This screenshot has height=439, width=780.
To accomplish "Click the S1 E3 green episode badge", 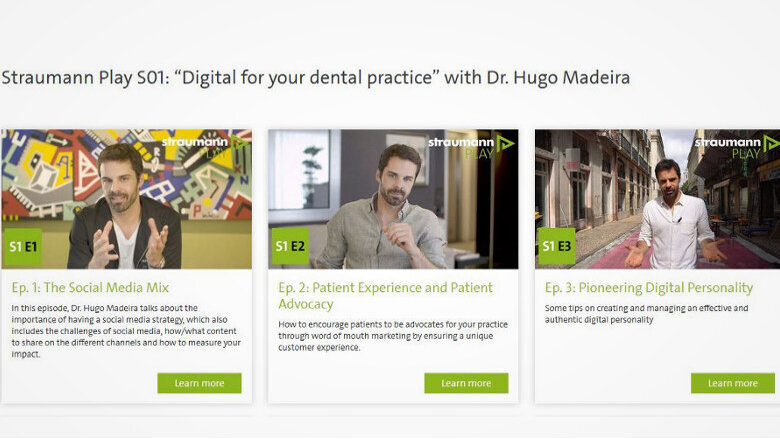I will coord(556,246).
